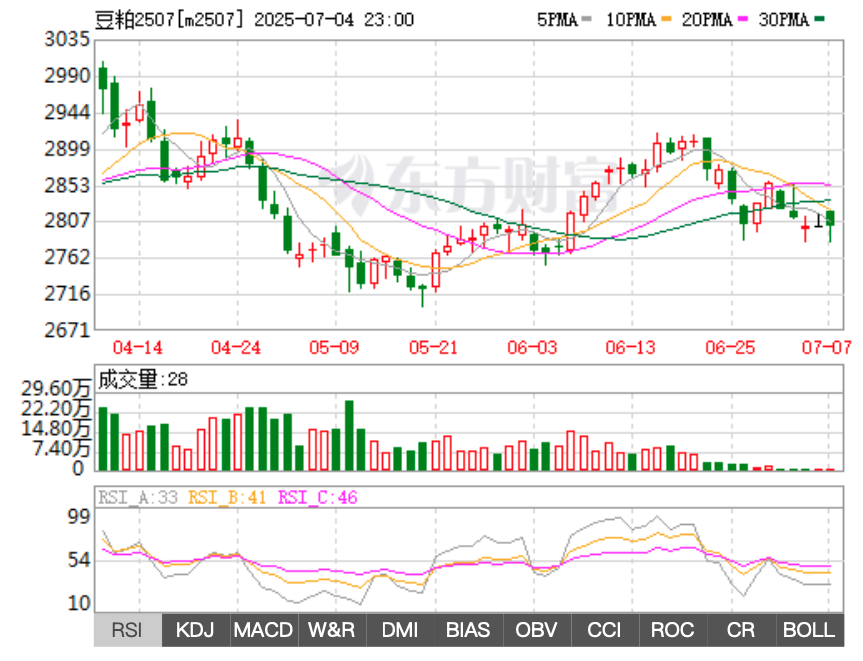
Task: Click the RSI_B:41 value label
Action: click(x=227, y=498)
